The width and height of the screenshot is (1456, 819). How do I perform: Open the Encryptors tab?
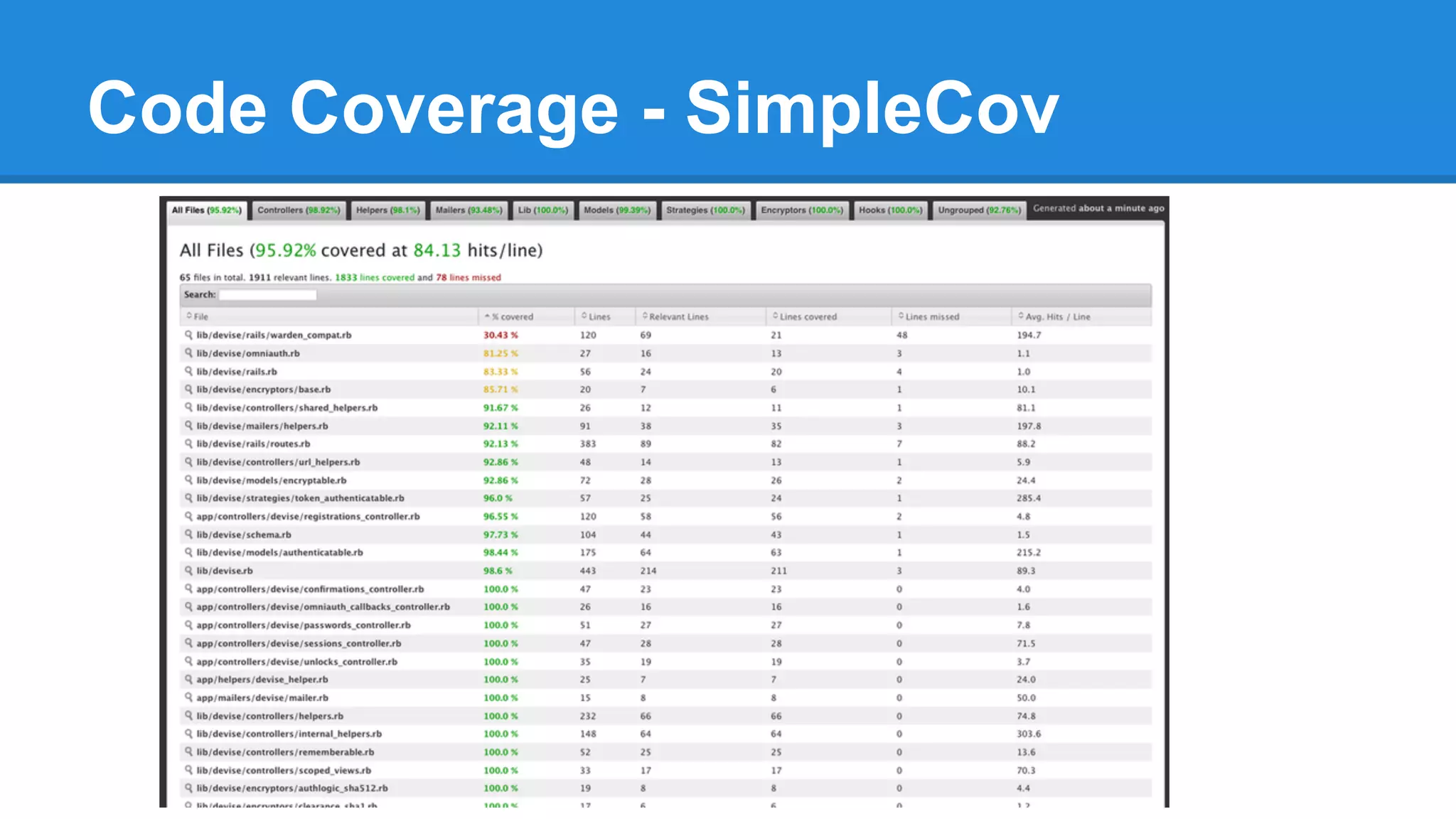click(x=801, y=210)
